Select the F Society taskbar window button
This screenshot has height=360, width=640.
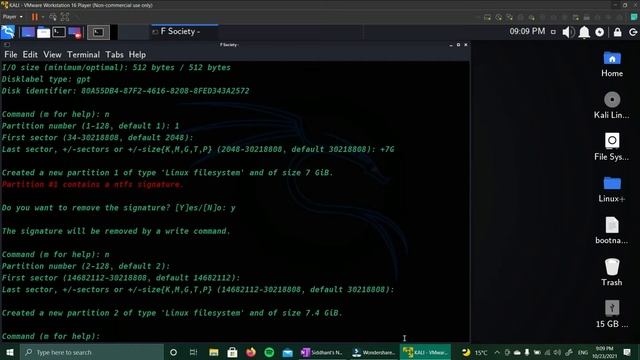(184, 32)
